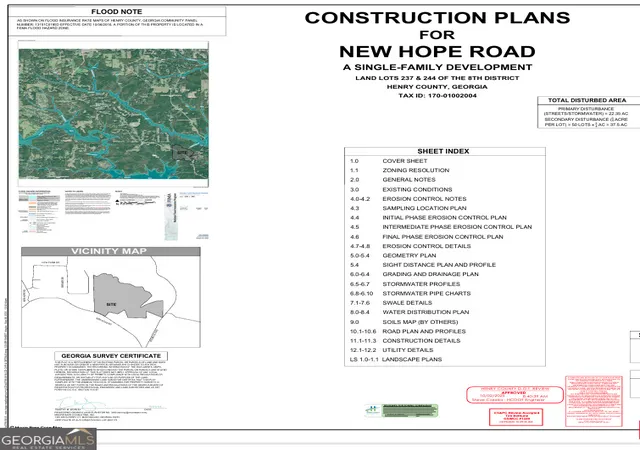Viewport: 640px width, 450px height.
Task: Click the surveyor signature on the certificate
Action: pos(80,403)
